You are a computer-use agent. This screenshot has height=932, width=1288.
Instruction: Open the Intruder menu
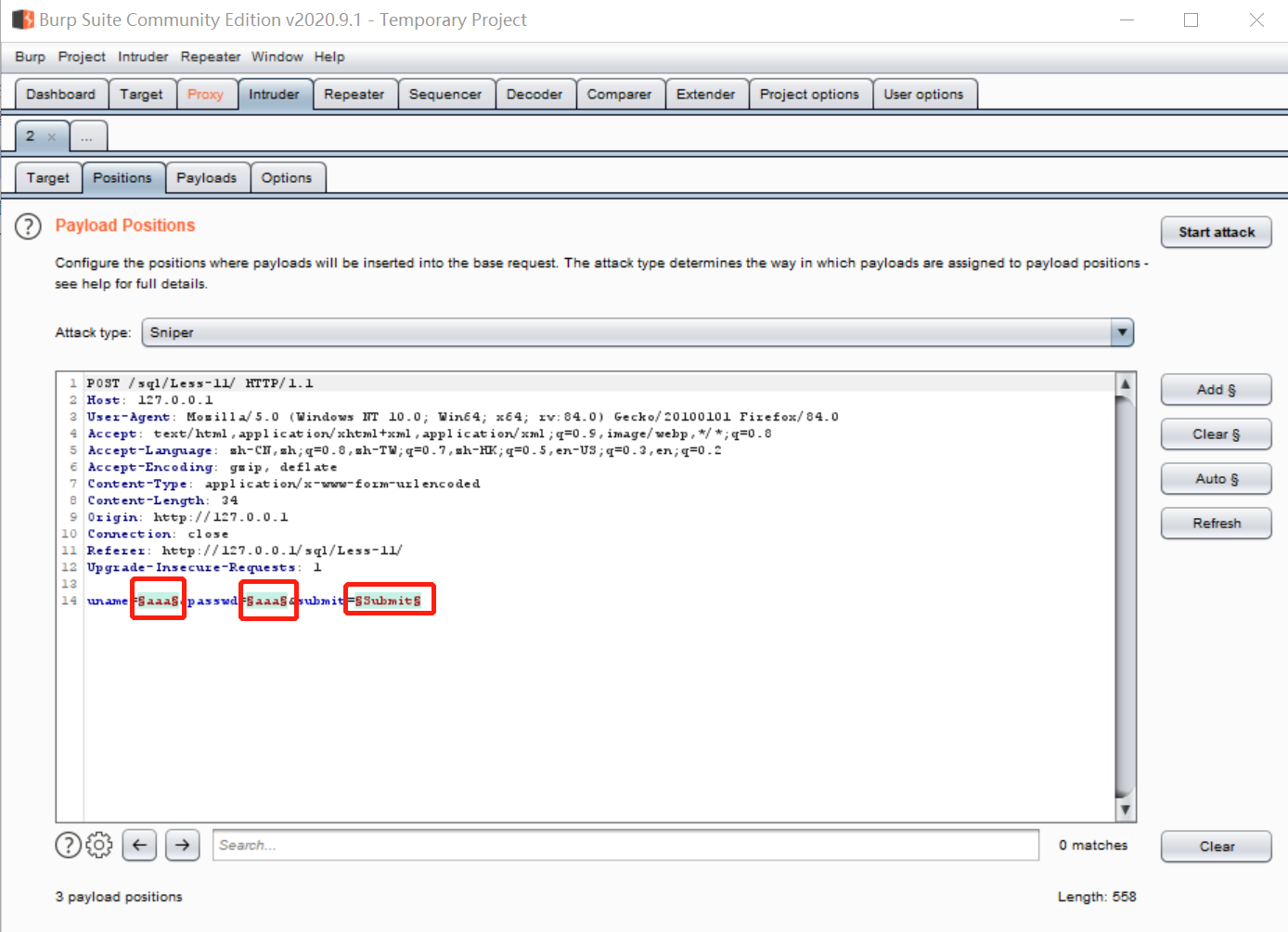(143, 57)
